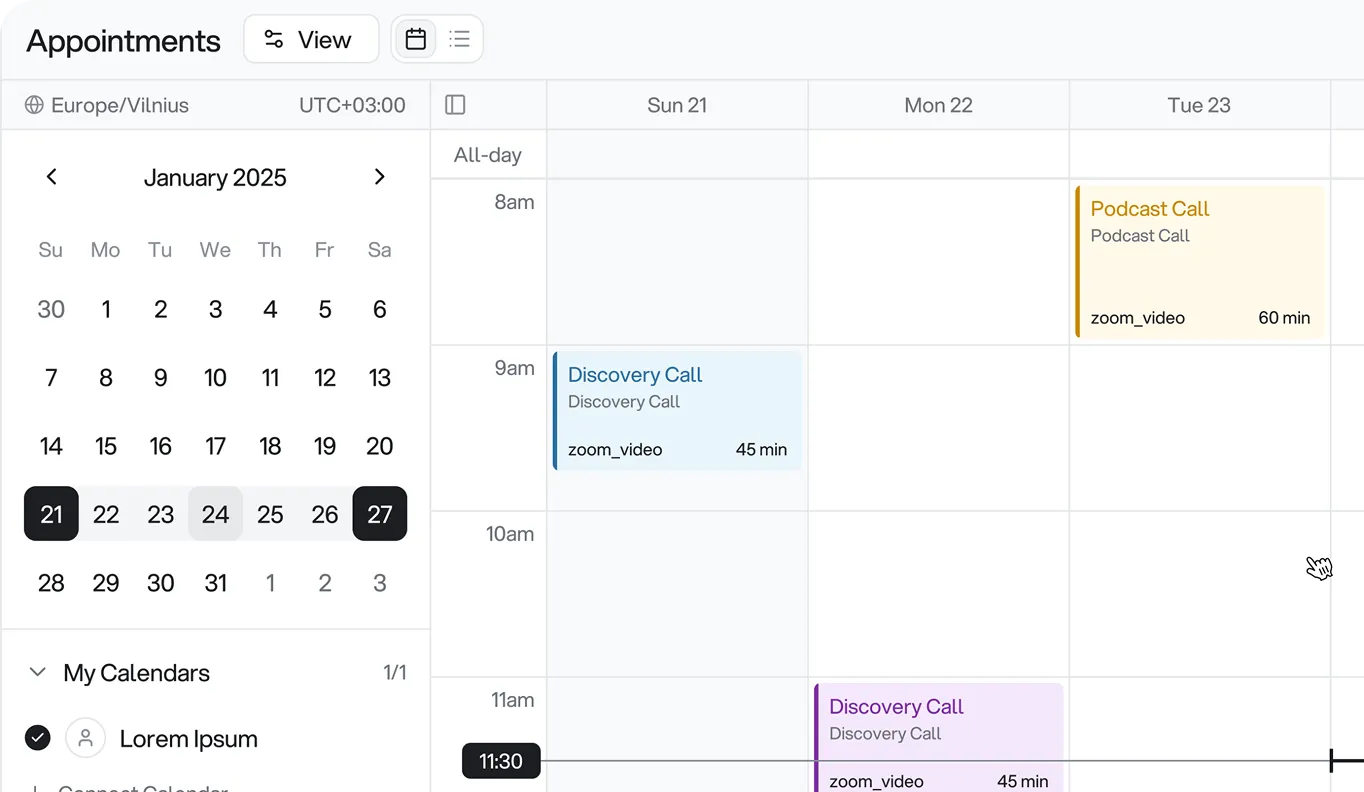Open the Appointments page title
The image size is (1364, 792).
pyautogui.click(x=123, y=41)
